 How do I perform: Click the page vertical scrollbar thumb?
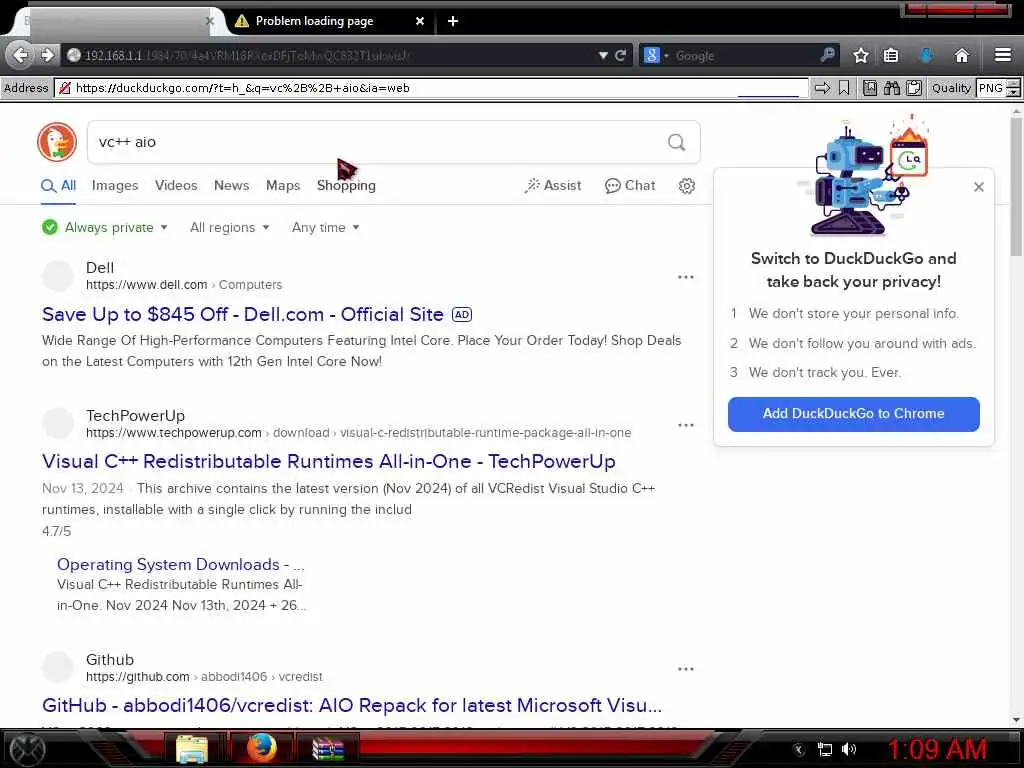(x=1016, y=189)
